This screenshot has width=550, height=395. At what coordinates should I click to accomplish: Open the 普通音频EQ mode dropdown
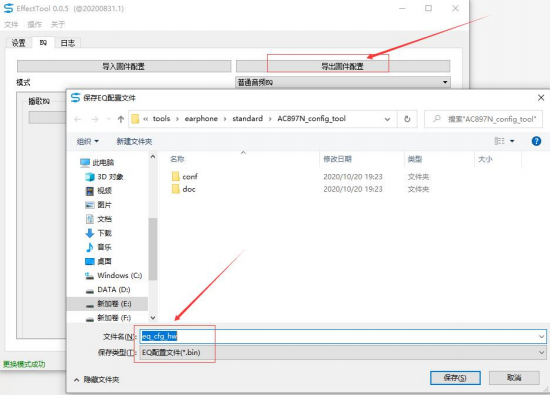[343, 82]
